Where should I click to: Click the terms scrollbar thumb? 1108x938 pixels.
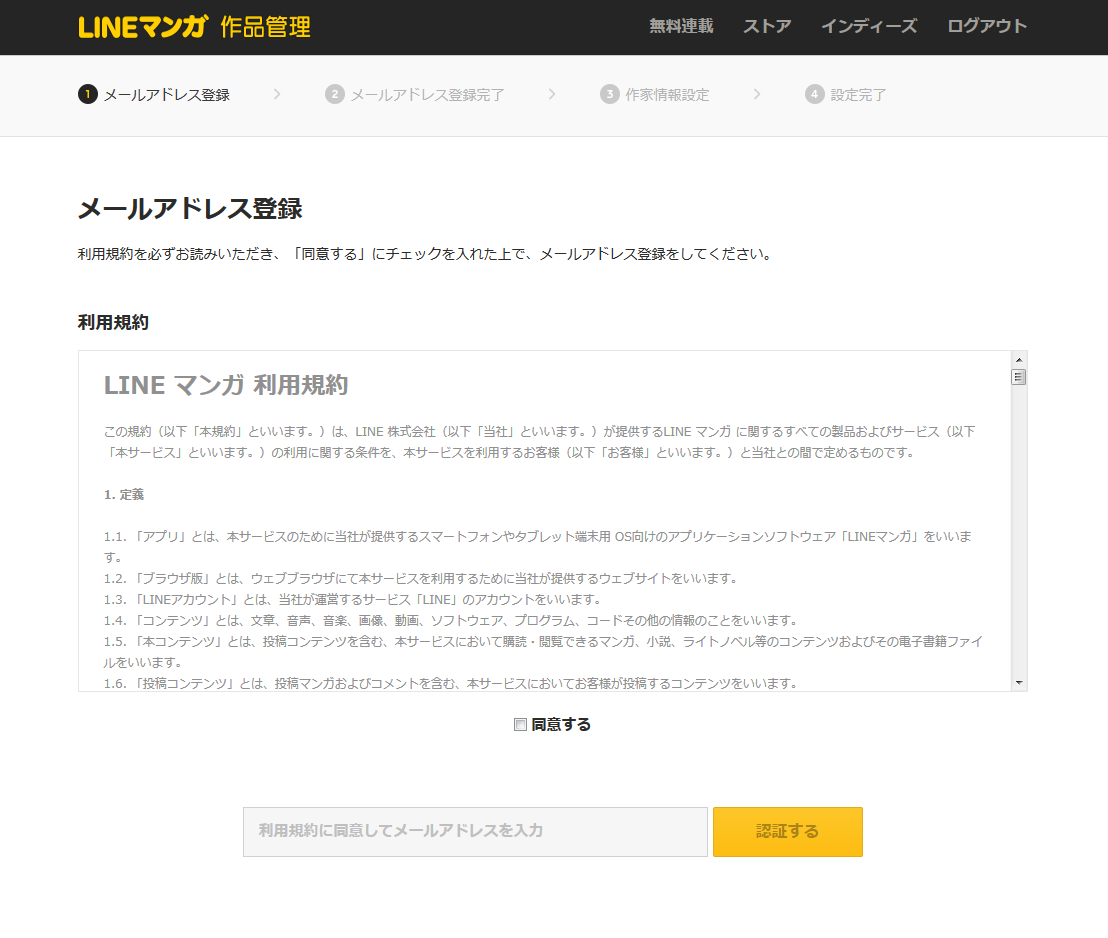coord(1018,377)
